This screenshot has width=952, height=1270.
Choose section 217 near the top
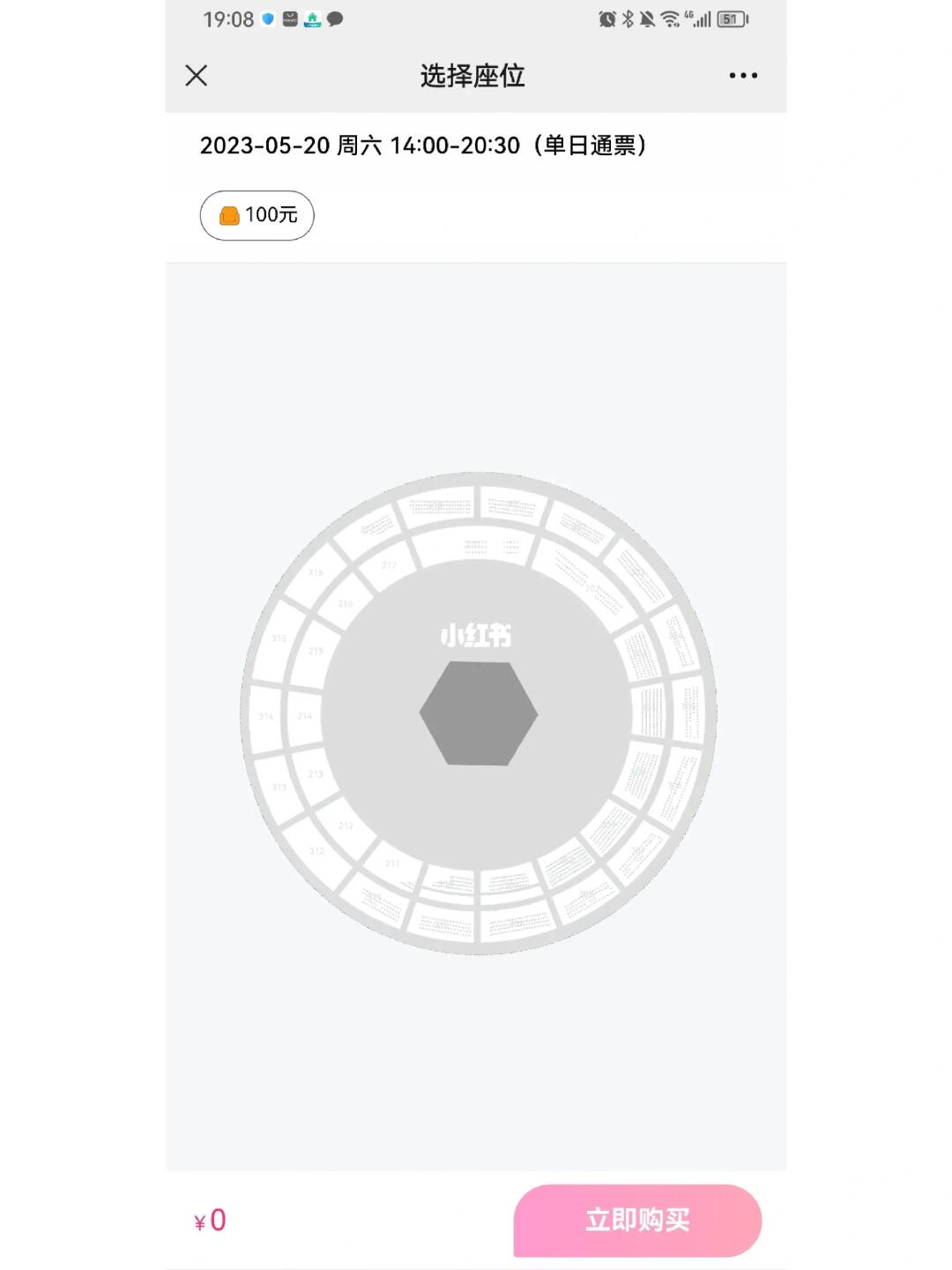point(389,565)
